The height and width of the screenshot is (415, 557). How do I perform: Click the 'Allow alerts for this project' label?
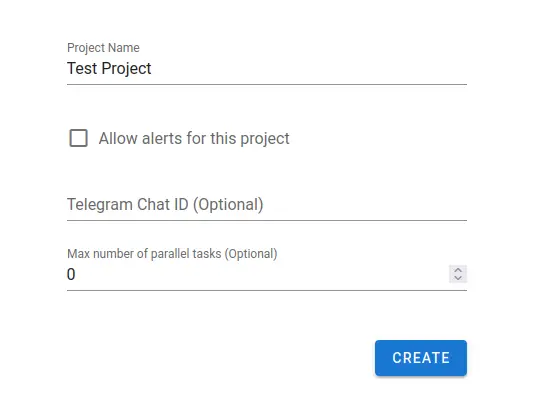coord(194,138)
